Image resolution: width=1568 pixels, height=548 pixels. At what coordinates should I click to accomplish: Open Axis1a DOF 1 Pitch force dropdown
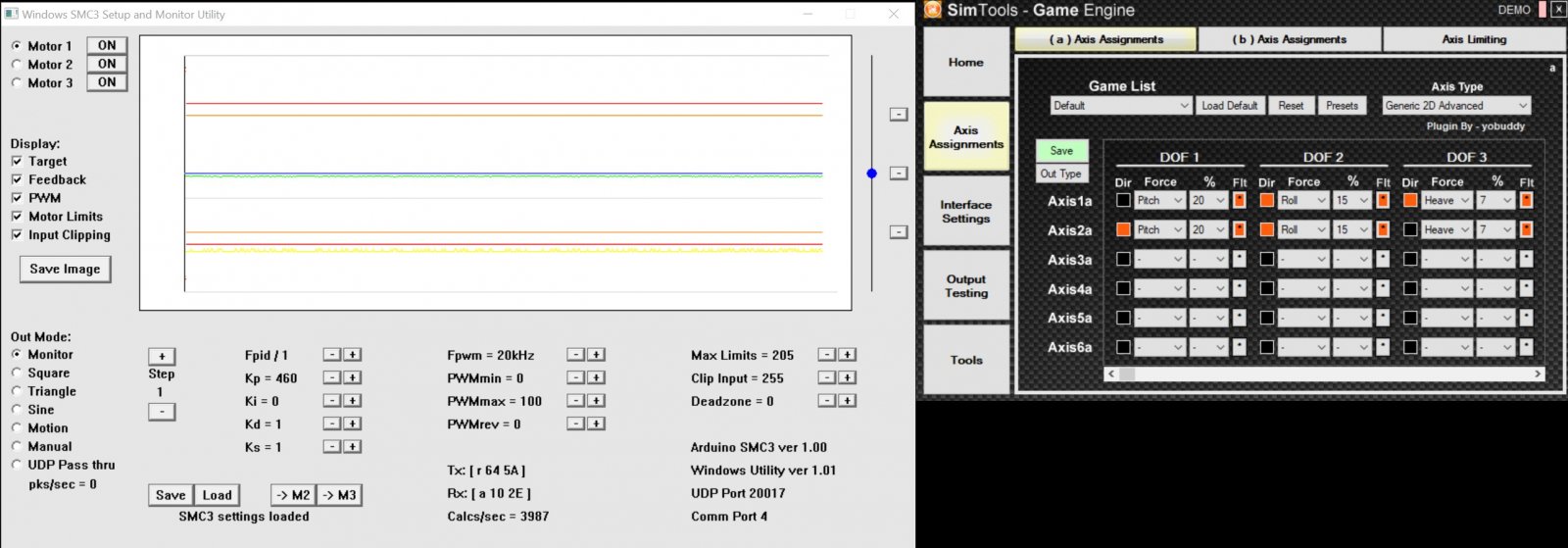[x=1160, y=200]
